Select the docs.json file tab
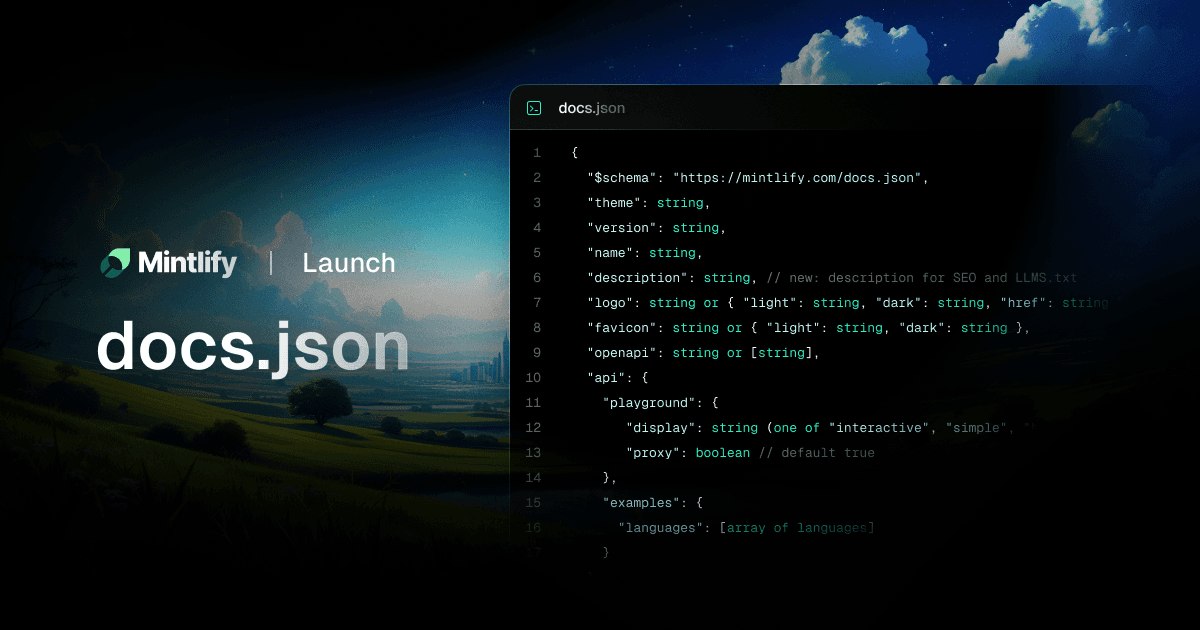 (x=591, y=108)
